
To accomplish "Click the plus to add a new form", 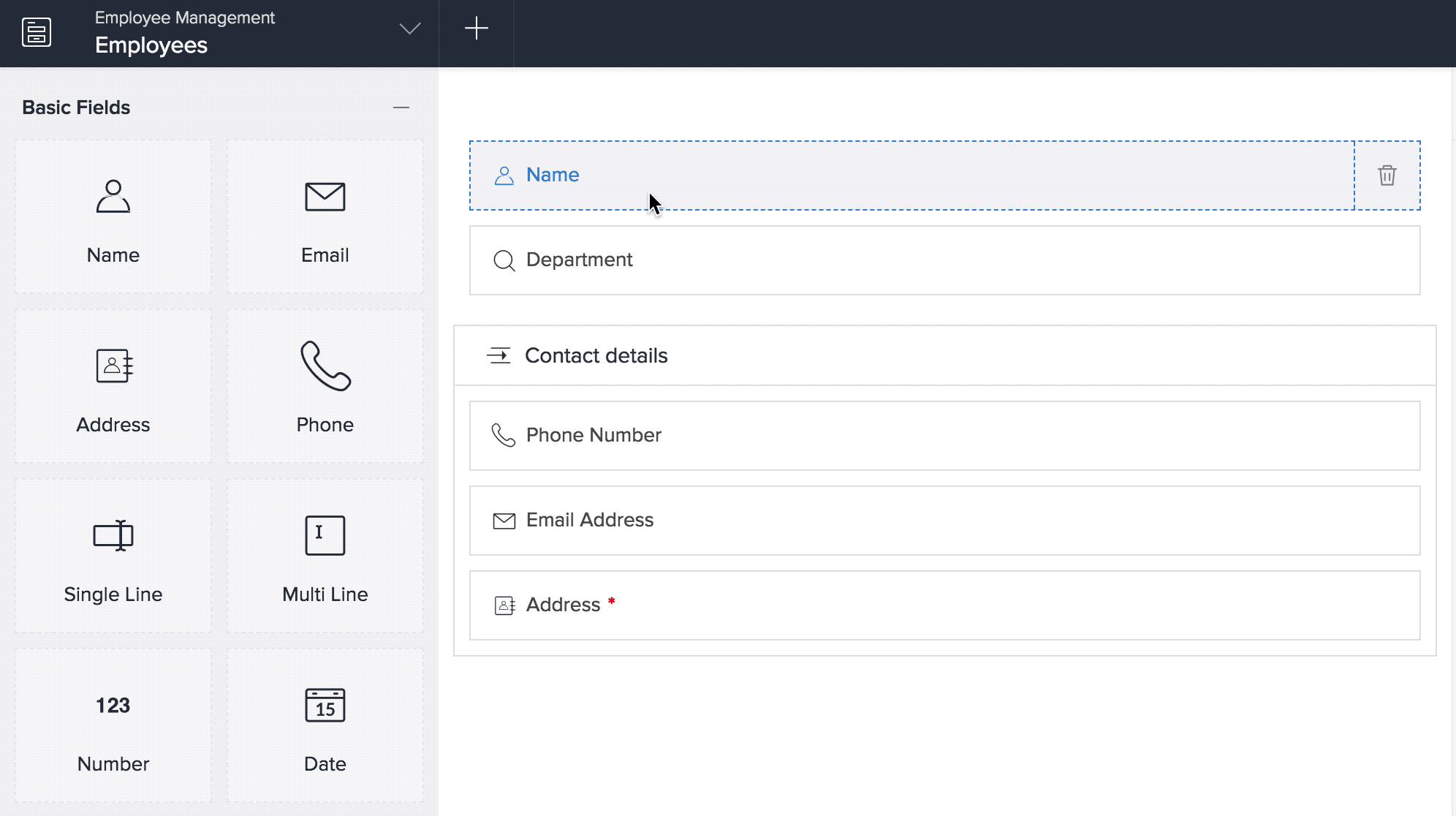I will click(477, 29).
